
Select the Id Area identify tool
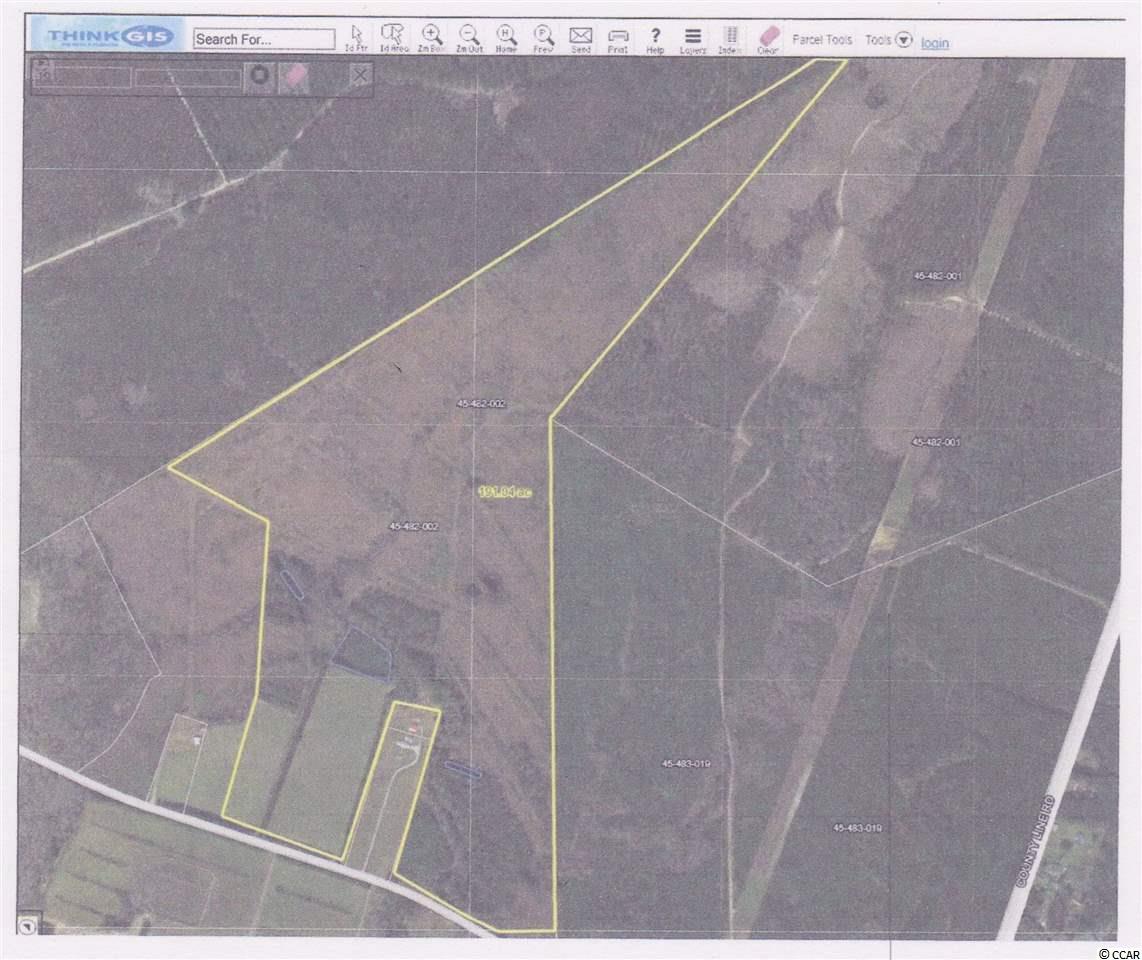393,38
